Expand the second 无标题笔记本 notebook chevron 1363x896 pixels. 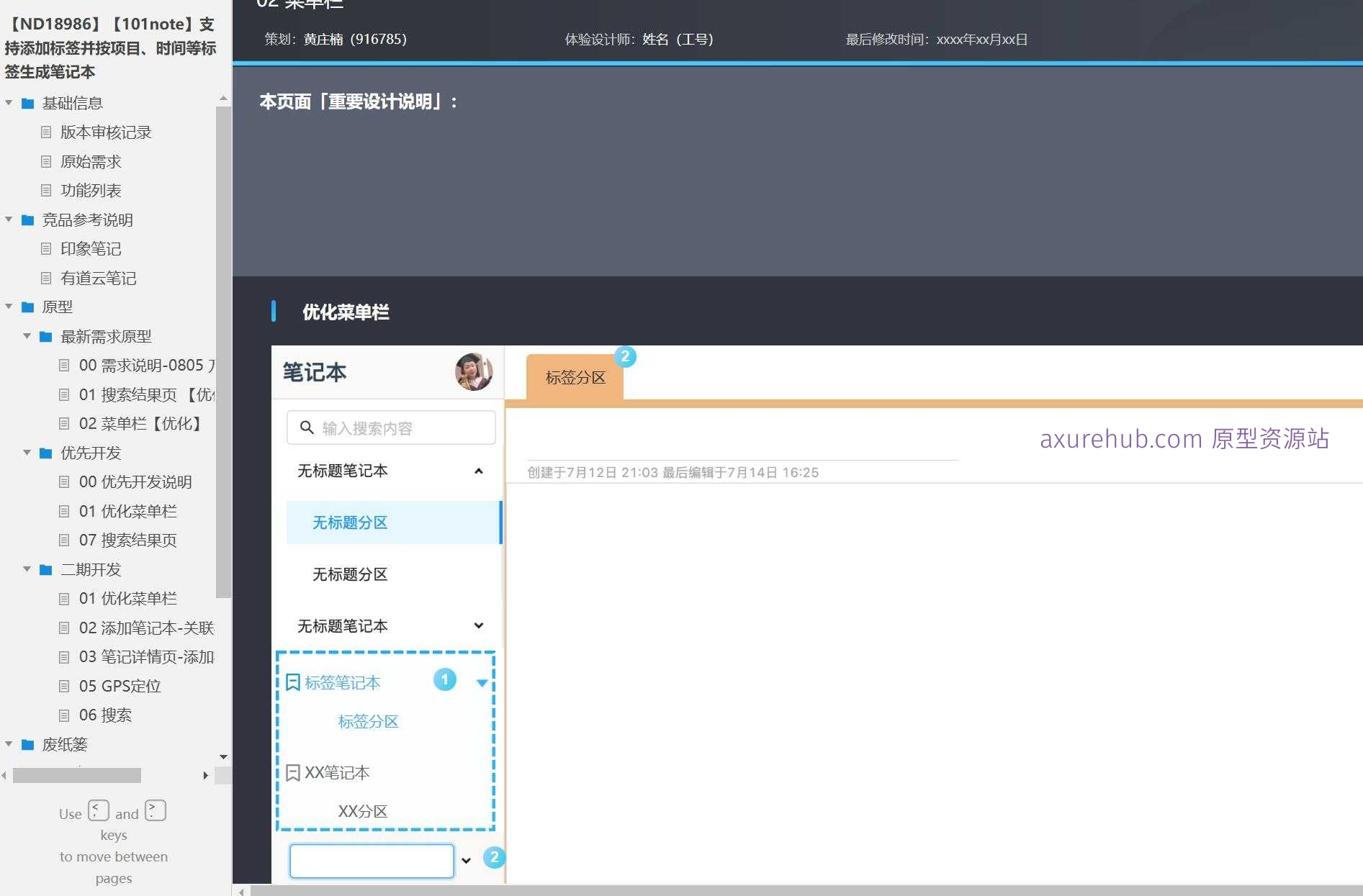coord(479,625)
